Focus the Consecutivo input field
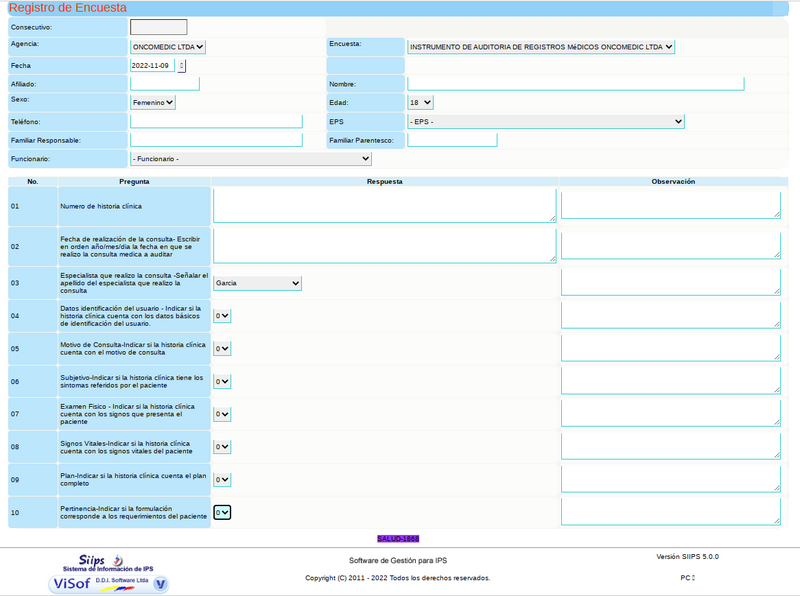This screenshot has height=596, width=800. pos(158,27)
